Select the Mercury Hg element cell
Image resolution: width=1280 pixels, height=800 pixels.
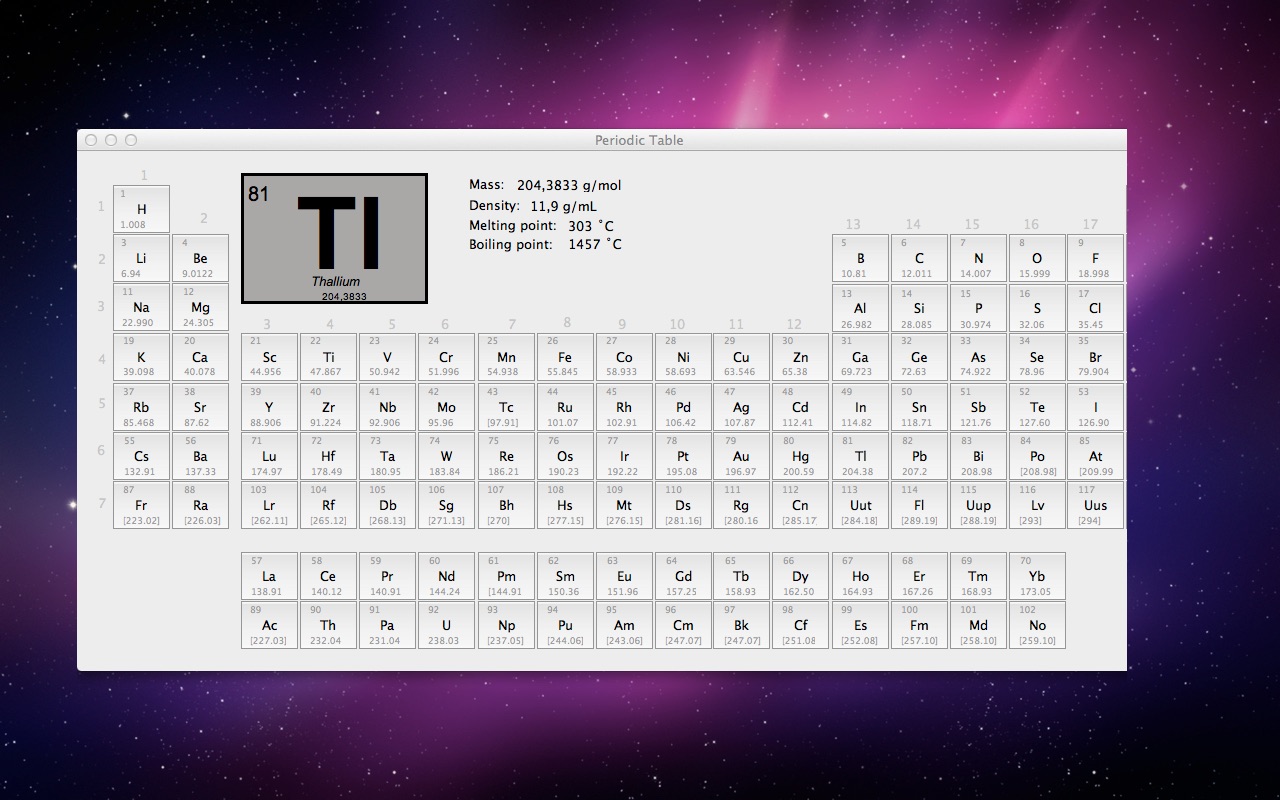800,456
